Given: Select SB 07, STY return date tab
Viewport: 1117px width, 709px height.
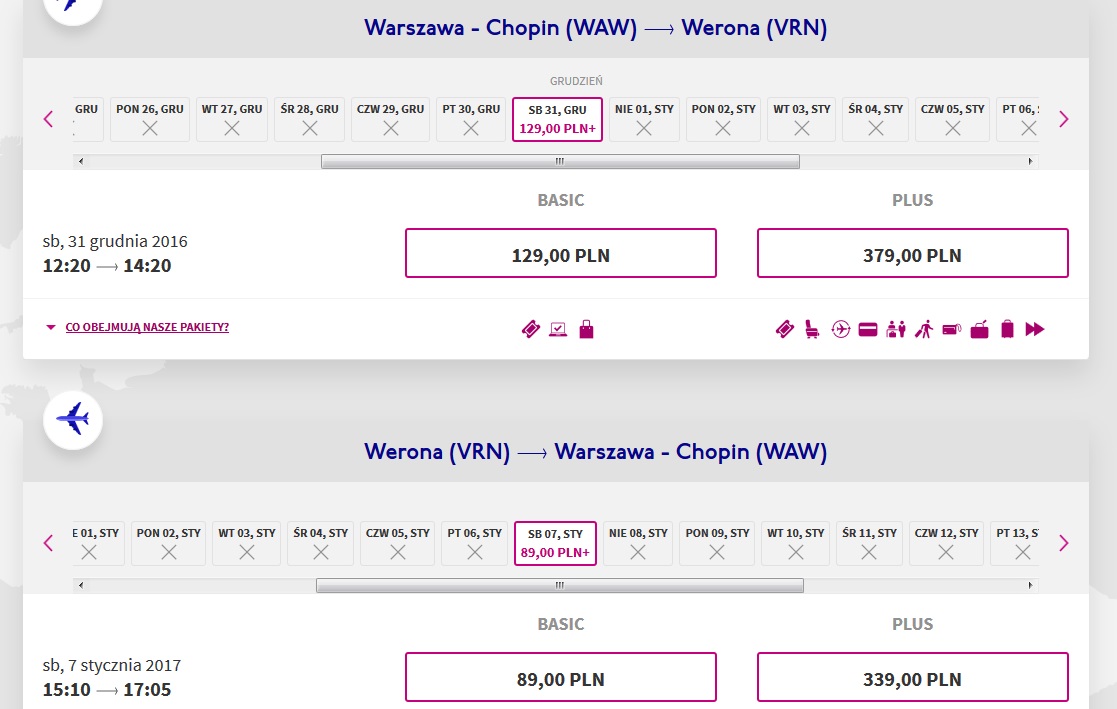Looking at the screenshot, I should point(555,543).
